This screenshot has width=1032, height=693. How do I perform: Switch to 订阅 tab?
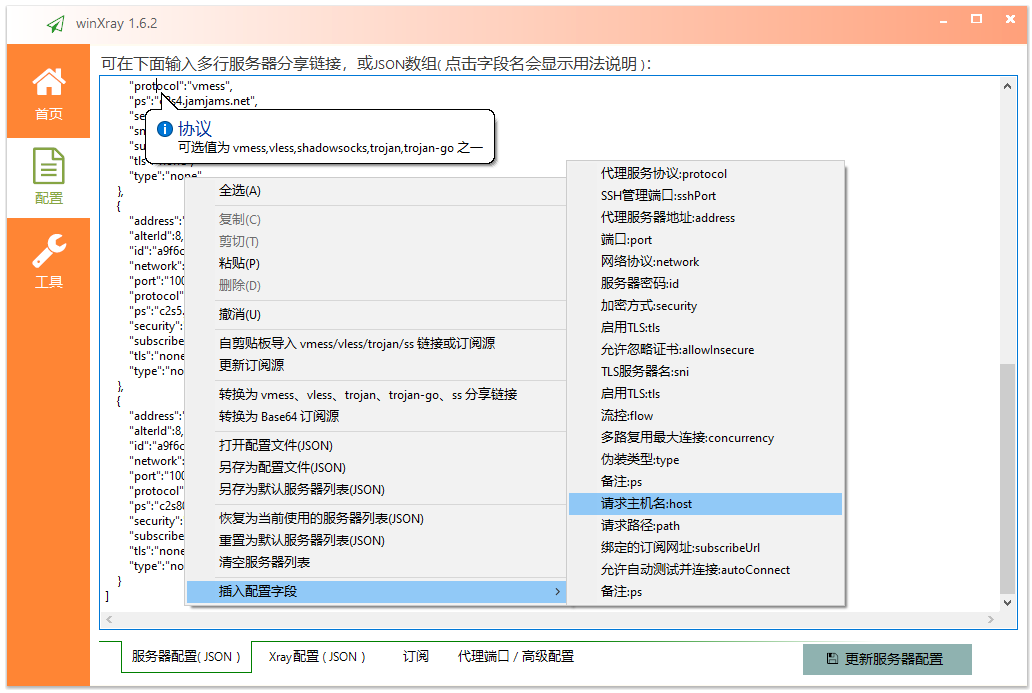tap(415, 657)
